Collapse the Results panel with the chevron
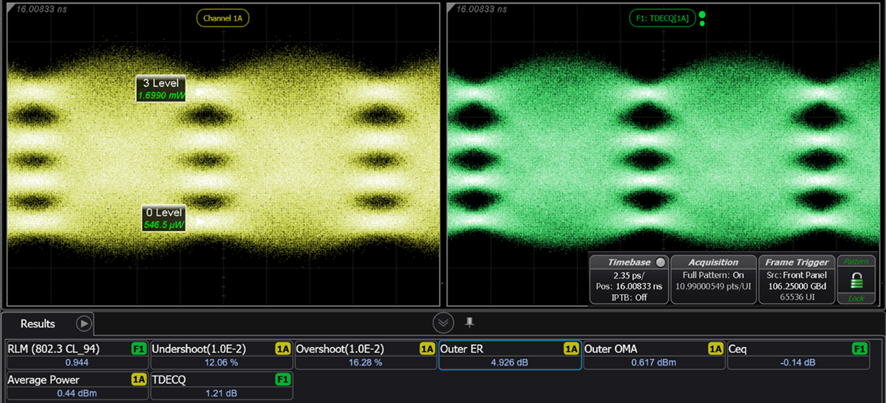The height and width of the screenshot is (403, 886). point(444,323)
